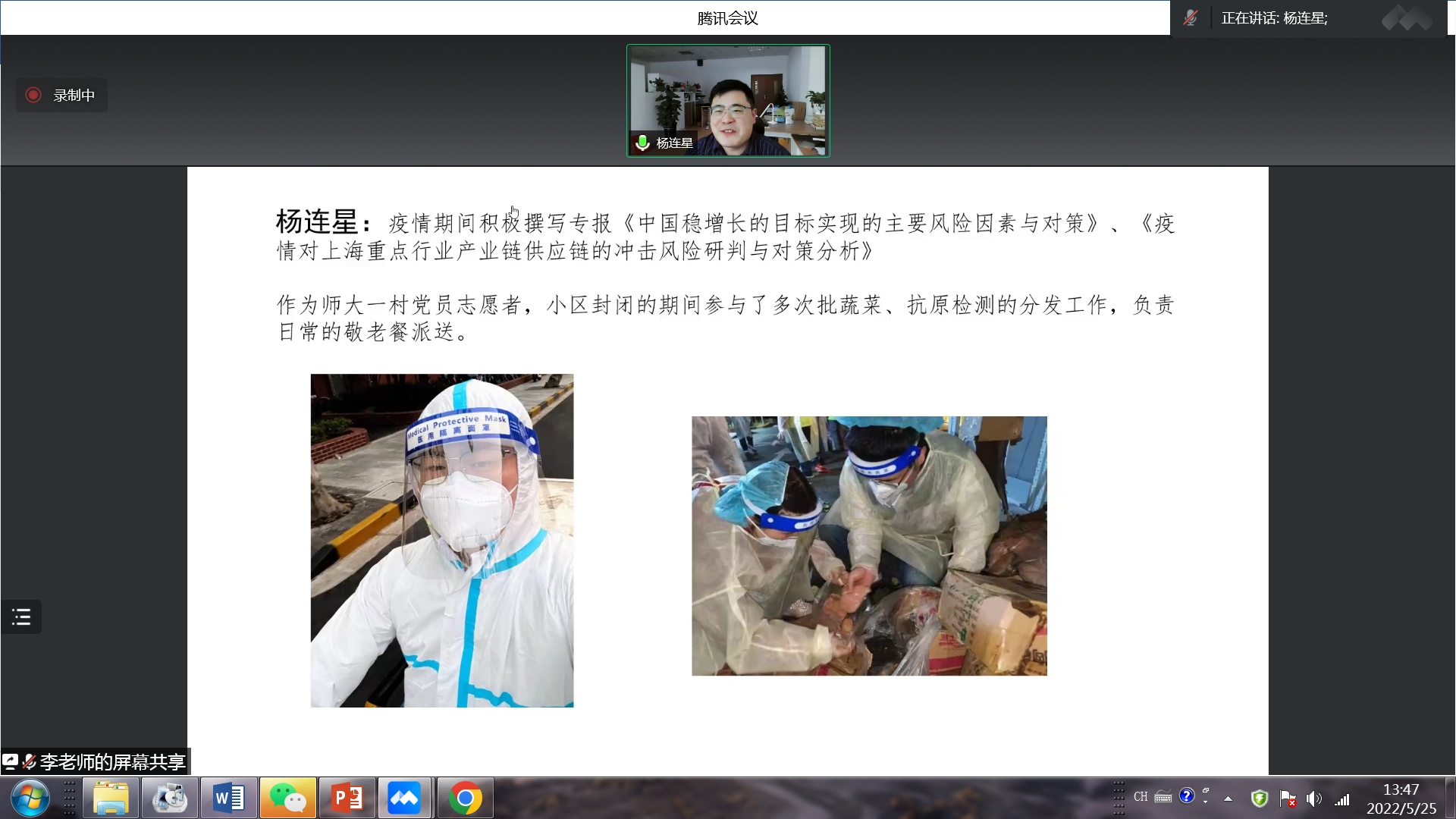1456x819 pixels.
Task: Restore the language bar with the small restore icon
Action: tap(1206, 790)
